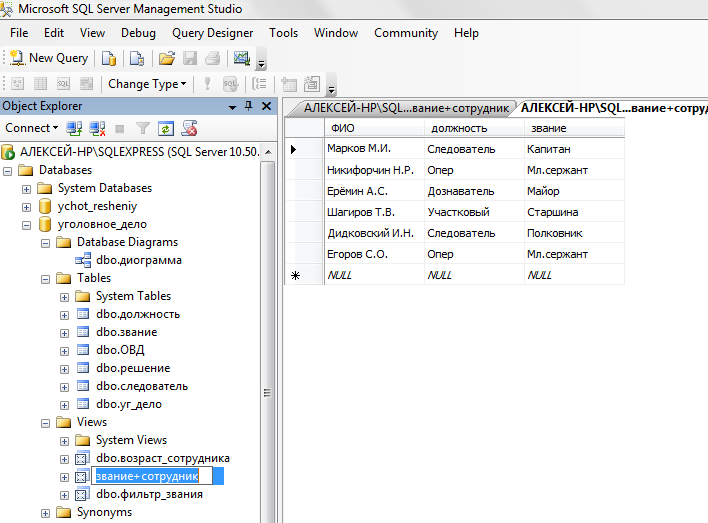
Task: Toggle Object Explorer auto-hide pin
Action: (248, 106)
